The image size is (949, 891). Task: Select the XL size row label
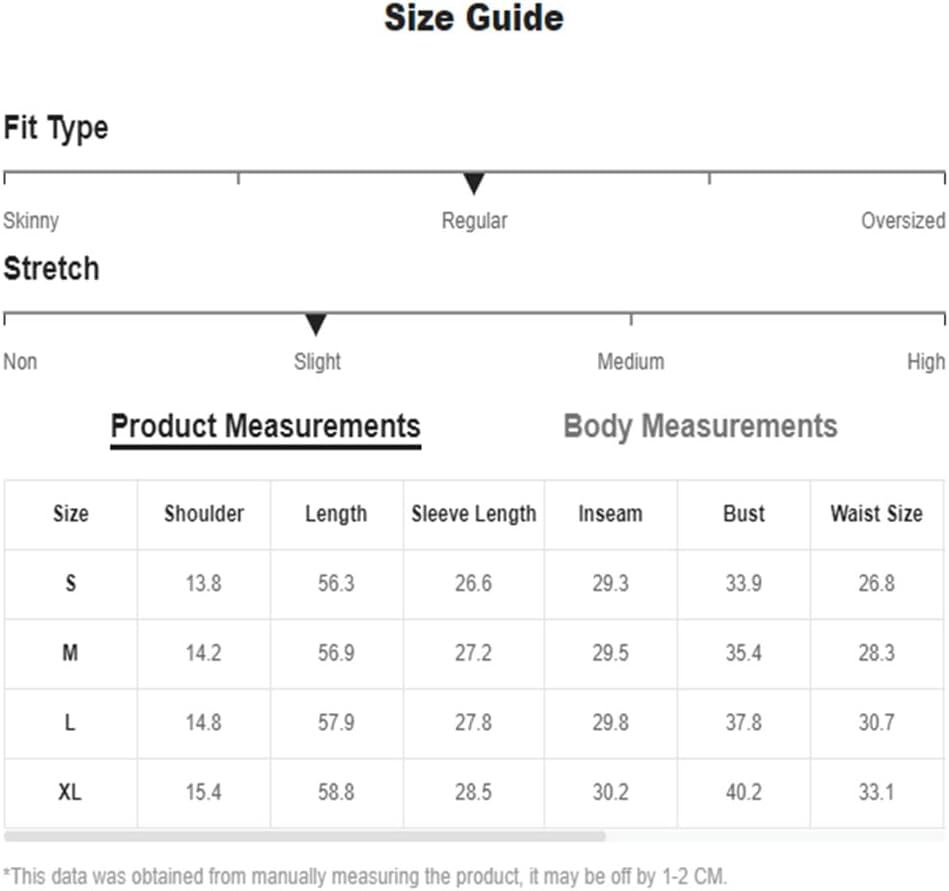pos(70,793)
